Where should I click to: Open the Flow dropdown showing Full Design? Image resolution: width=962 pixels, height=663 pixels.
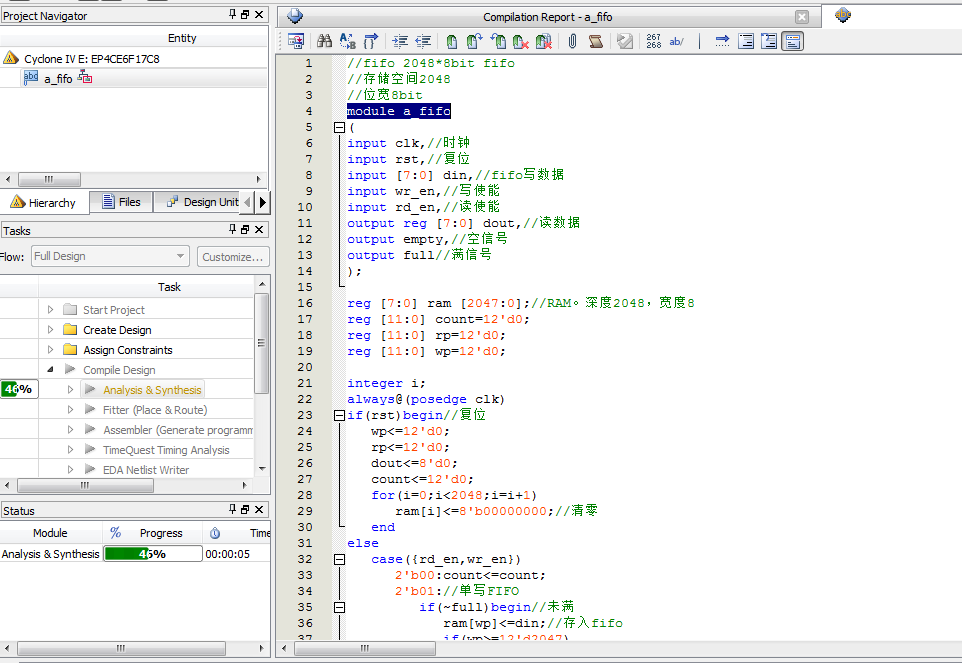coord(108,256)
